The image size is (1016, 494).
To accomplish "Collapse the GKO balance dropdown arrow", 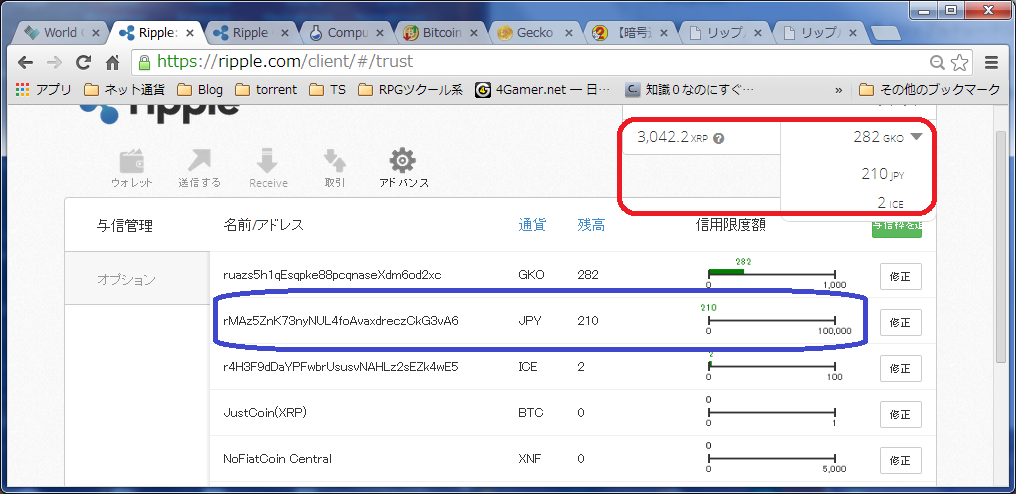I will (916, 137).
